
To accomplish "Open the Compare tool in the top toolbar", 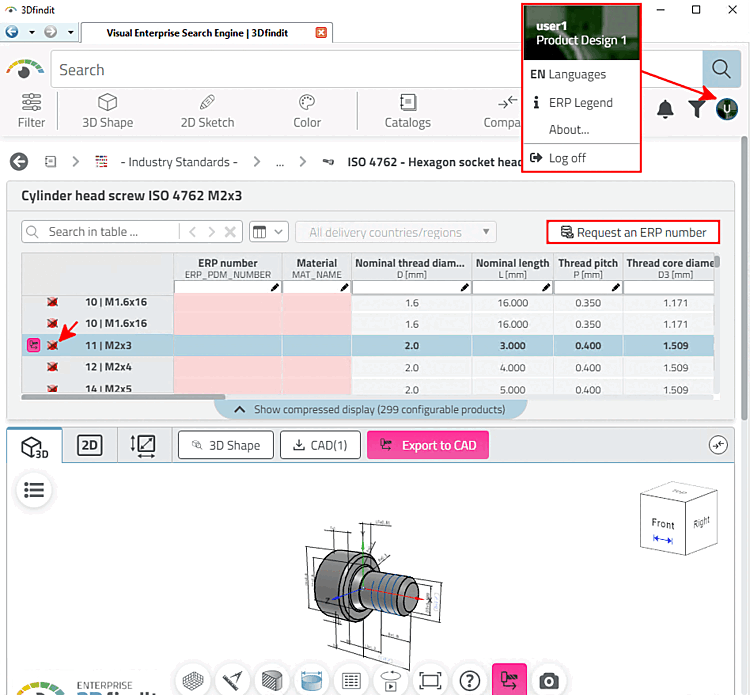I will [x=502, y=111].
